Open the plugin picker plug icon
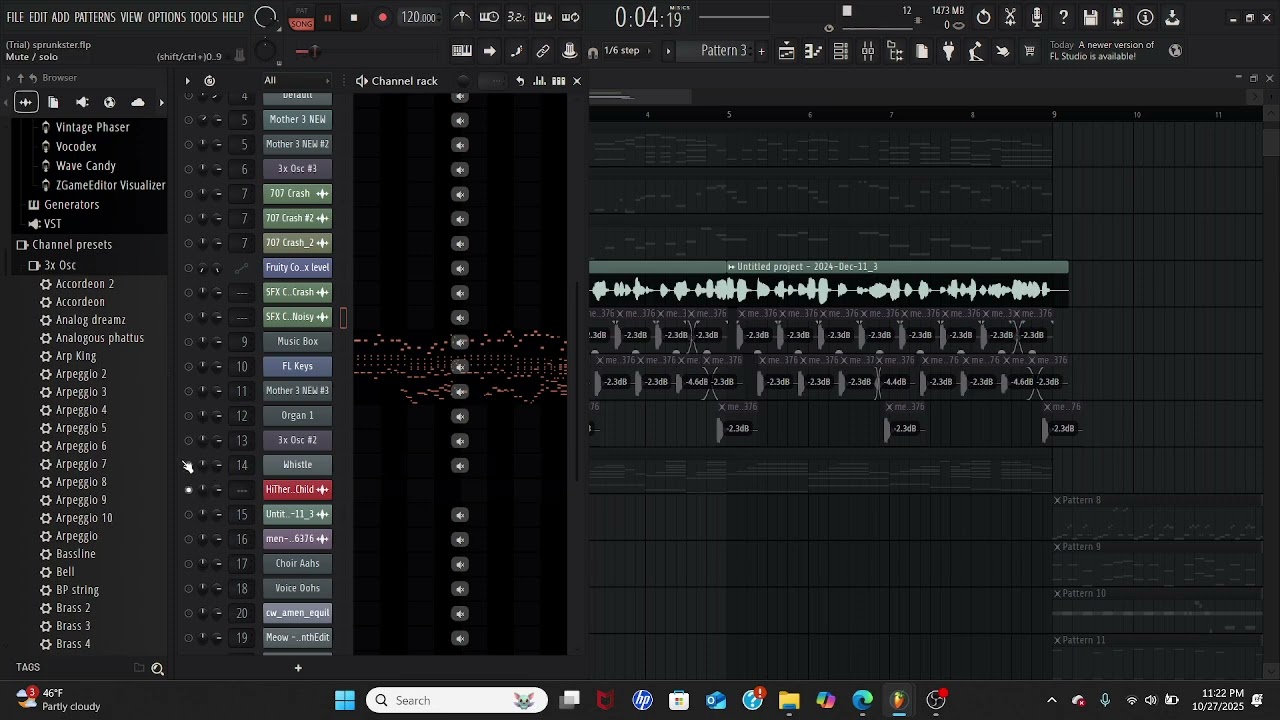This screenshot has width=1280, height=720. (949, 51)
